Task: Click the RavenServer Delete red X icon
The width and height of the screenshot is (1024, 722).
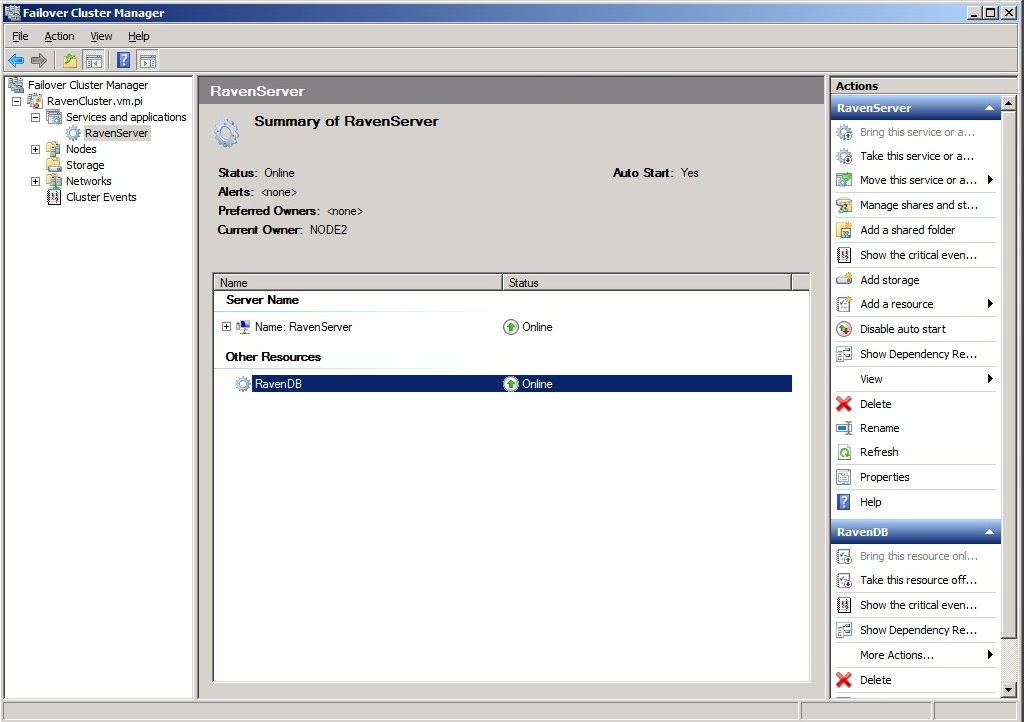Action: (x=844, y=404)
